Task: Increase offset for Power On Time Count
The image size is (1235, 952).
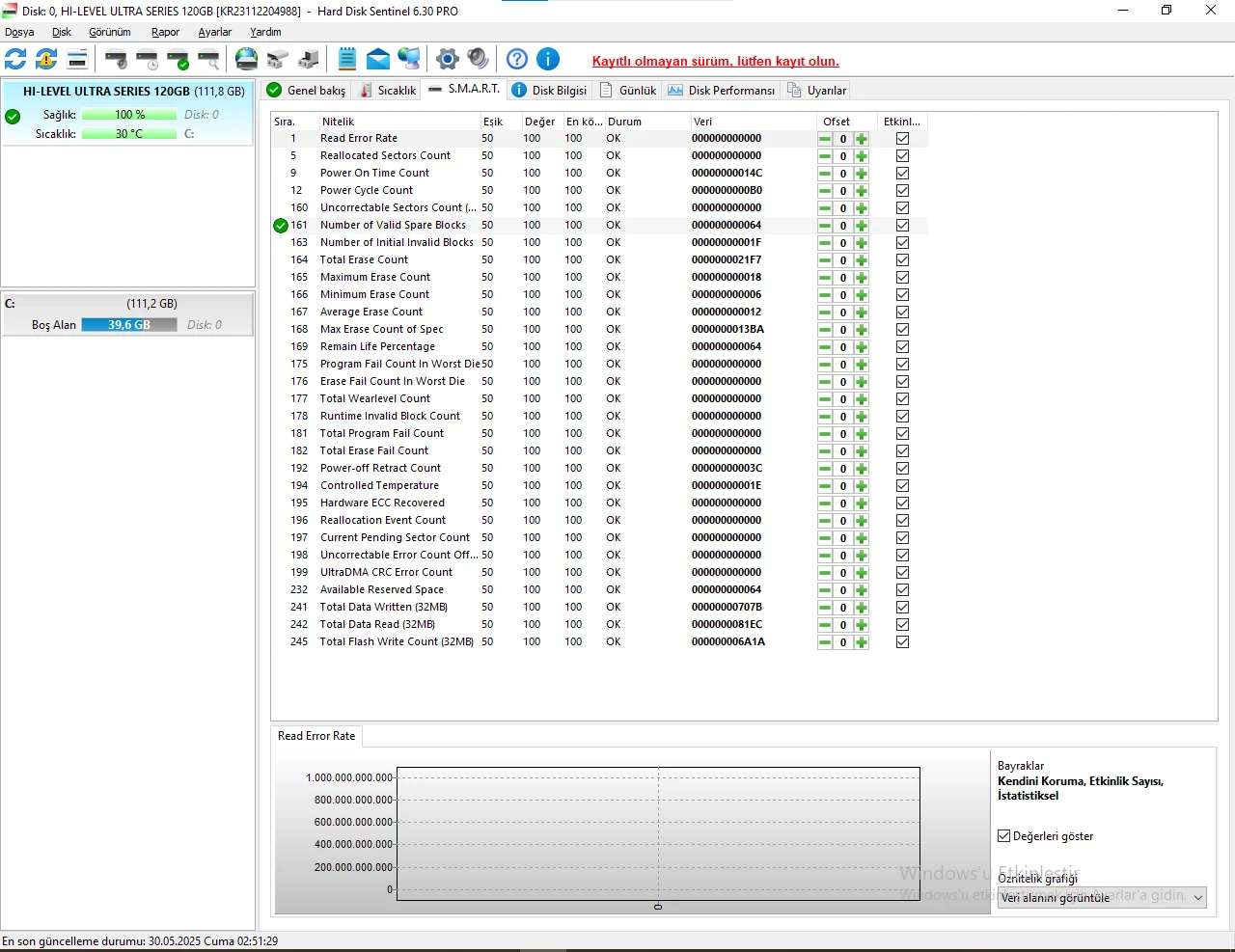Action: coord(862,174)
